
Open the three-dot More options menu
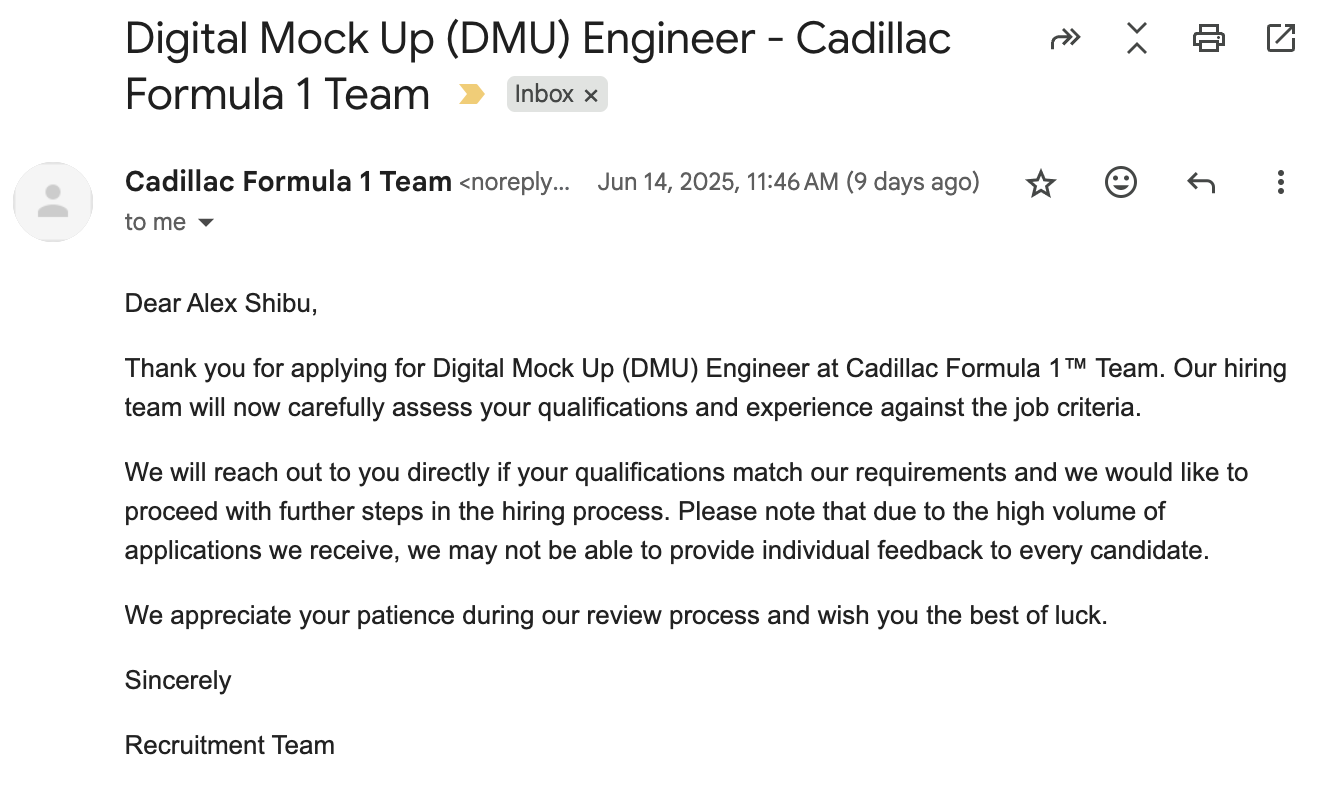tap(1280, 182)
